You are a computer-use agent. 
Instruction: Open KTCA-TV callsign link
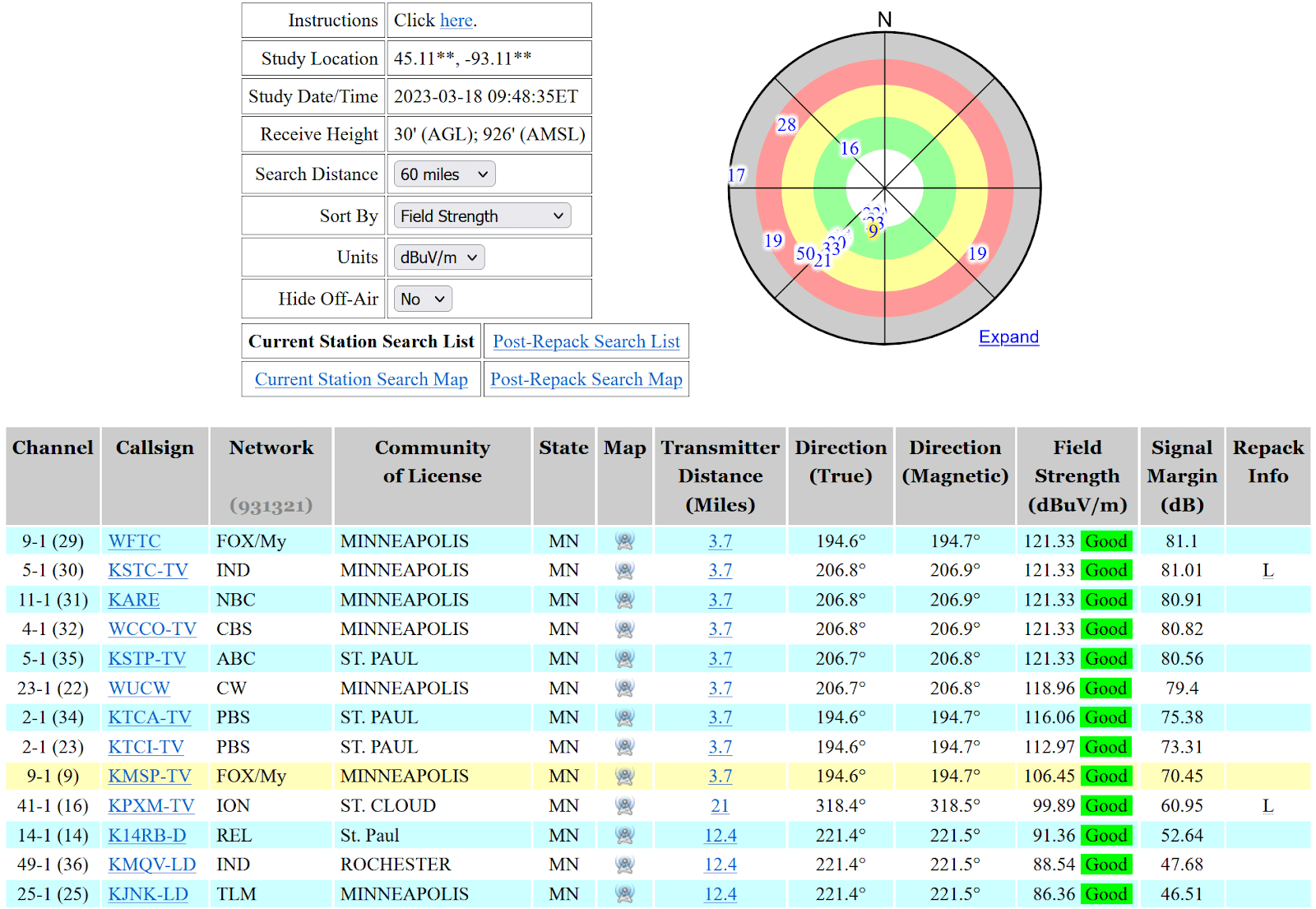point(150,717)
